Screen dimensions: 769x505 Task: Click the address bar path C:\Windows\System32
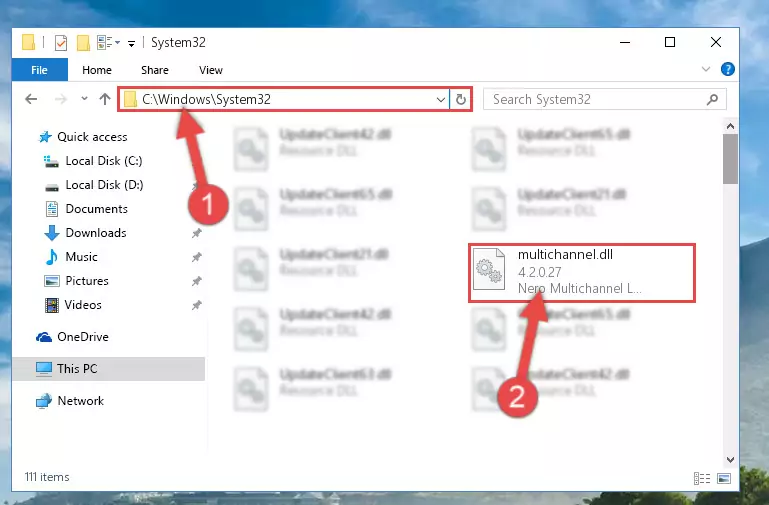(206, 100)
